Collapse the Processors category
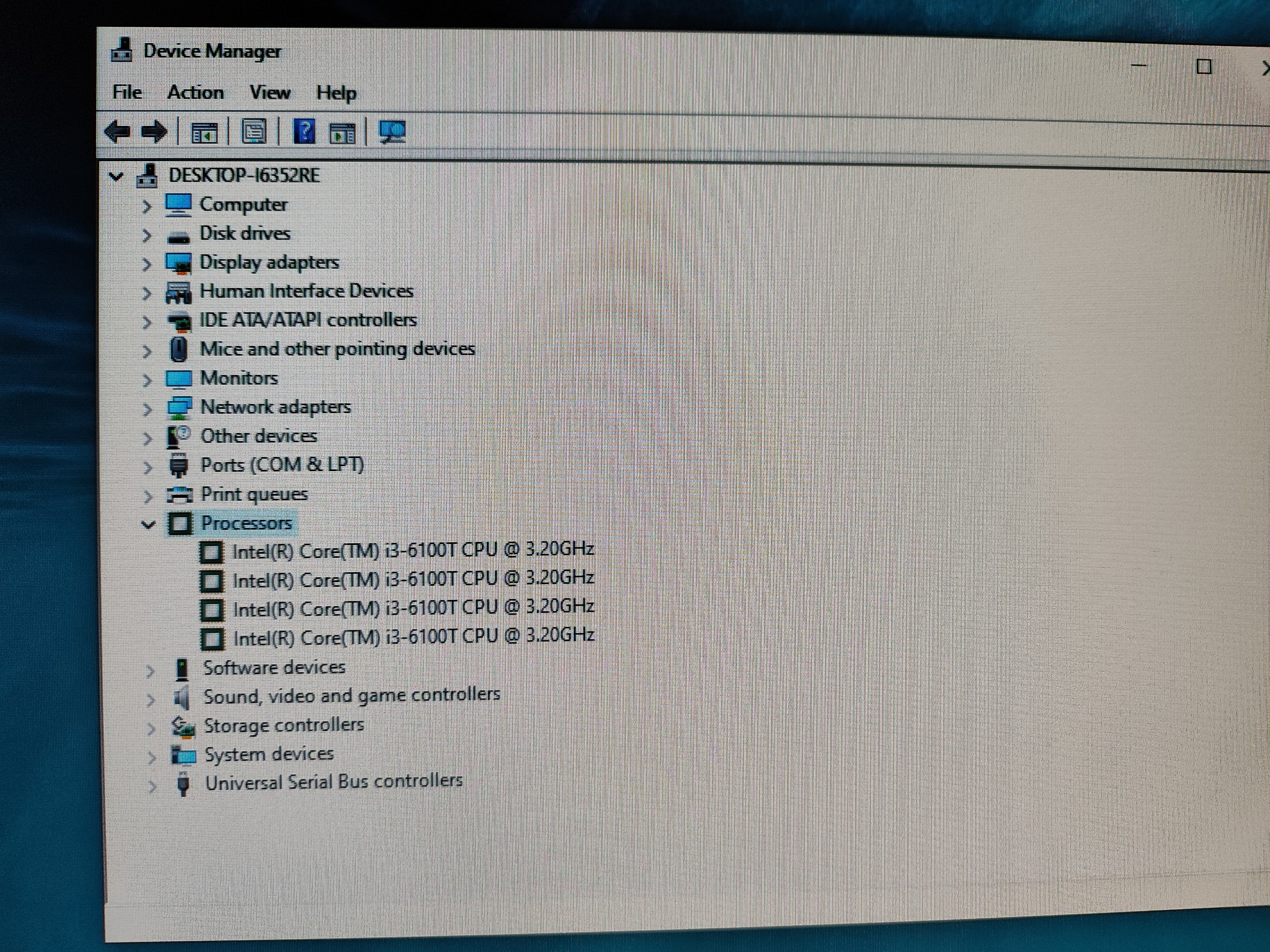 click(149, 524)
